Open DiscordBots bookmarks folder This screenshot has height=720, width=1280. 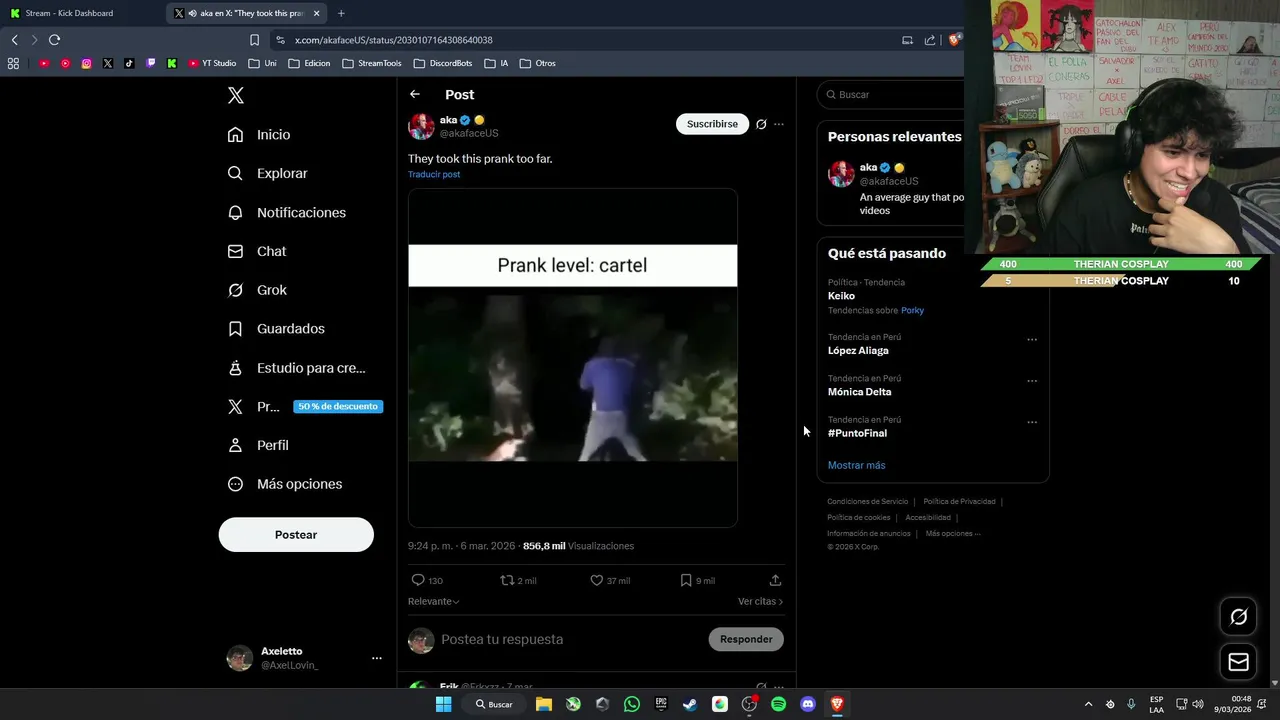tap(443, 63)
